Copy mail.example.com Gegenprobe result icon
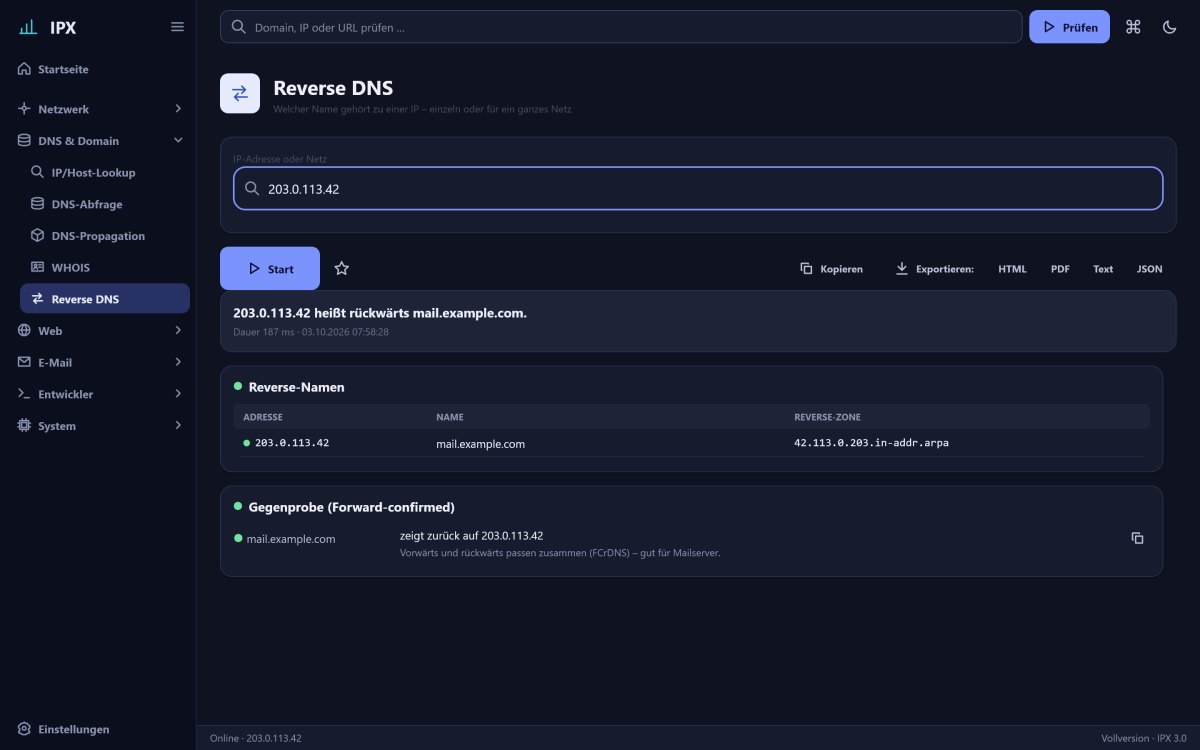 point(1137,538)
